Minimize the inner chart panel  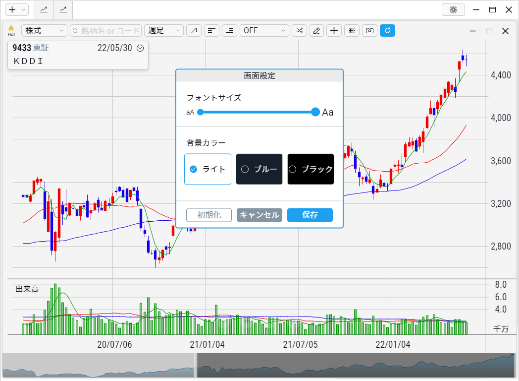click(x=473, y=31)
